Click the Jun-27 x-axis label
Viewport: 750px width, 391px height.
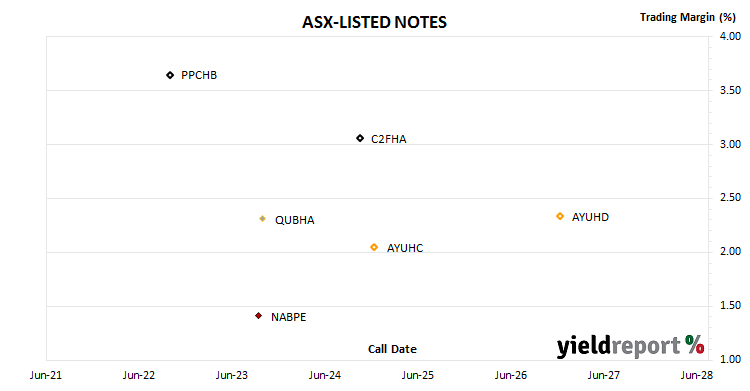[x=604, y=375]
